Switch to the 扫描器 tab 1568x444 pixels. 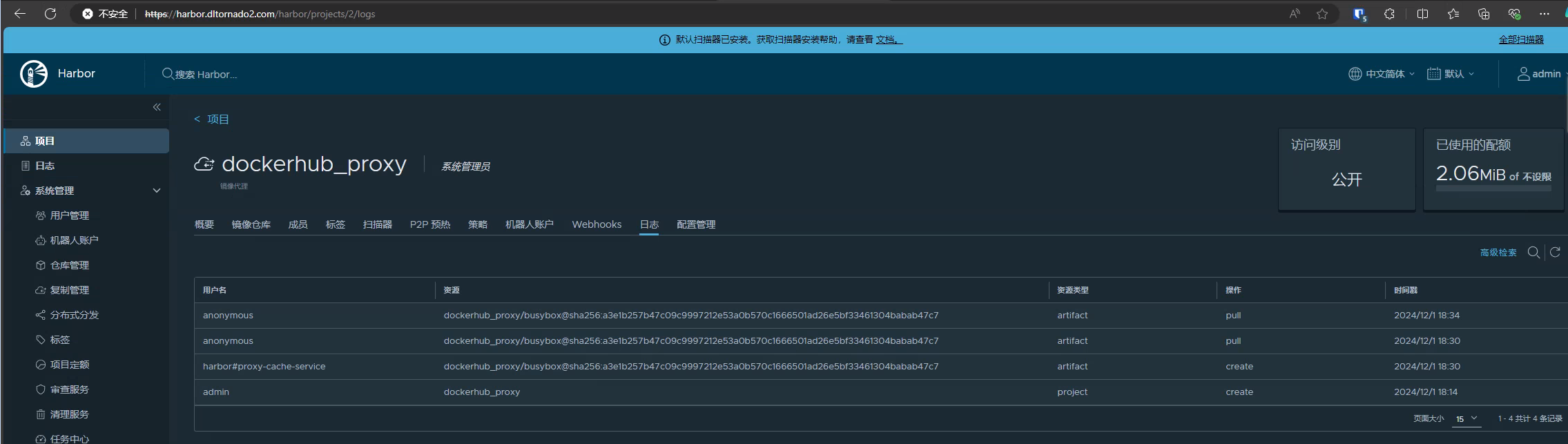pos(378,224)
